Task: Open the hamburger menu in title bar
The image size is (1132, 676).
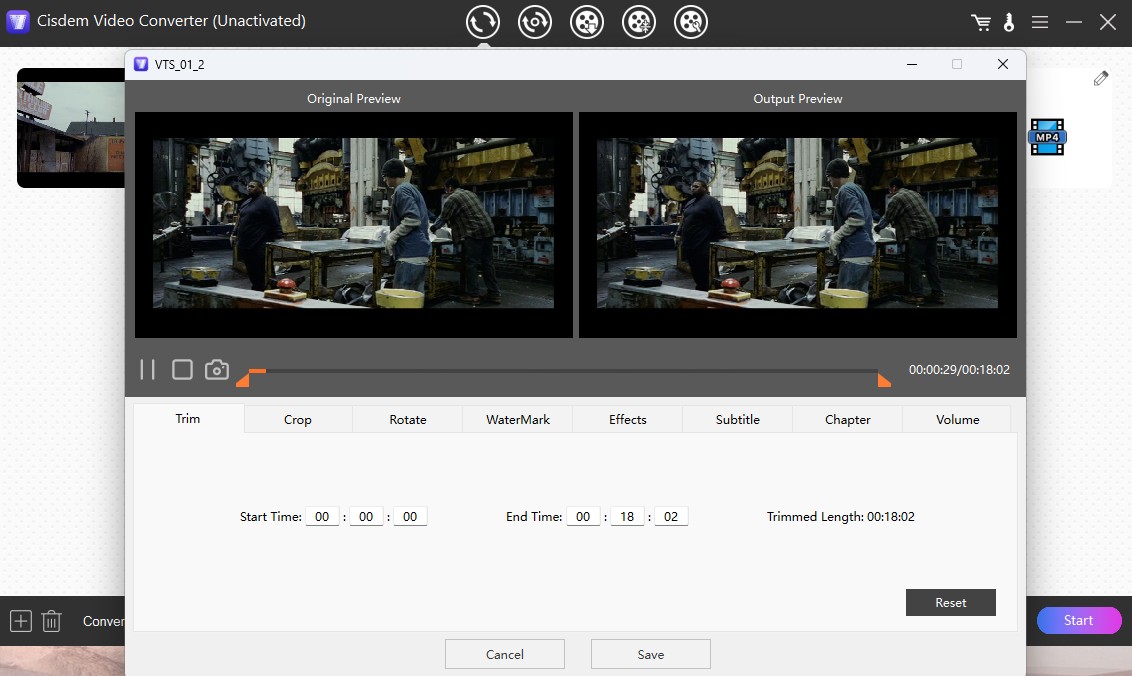Action: [1040, 22]
